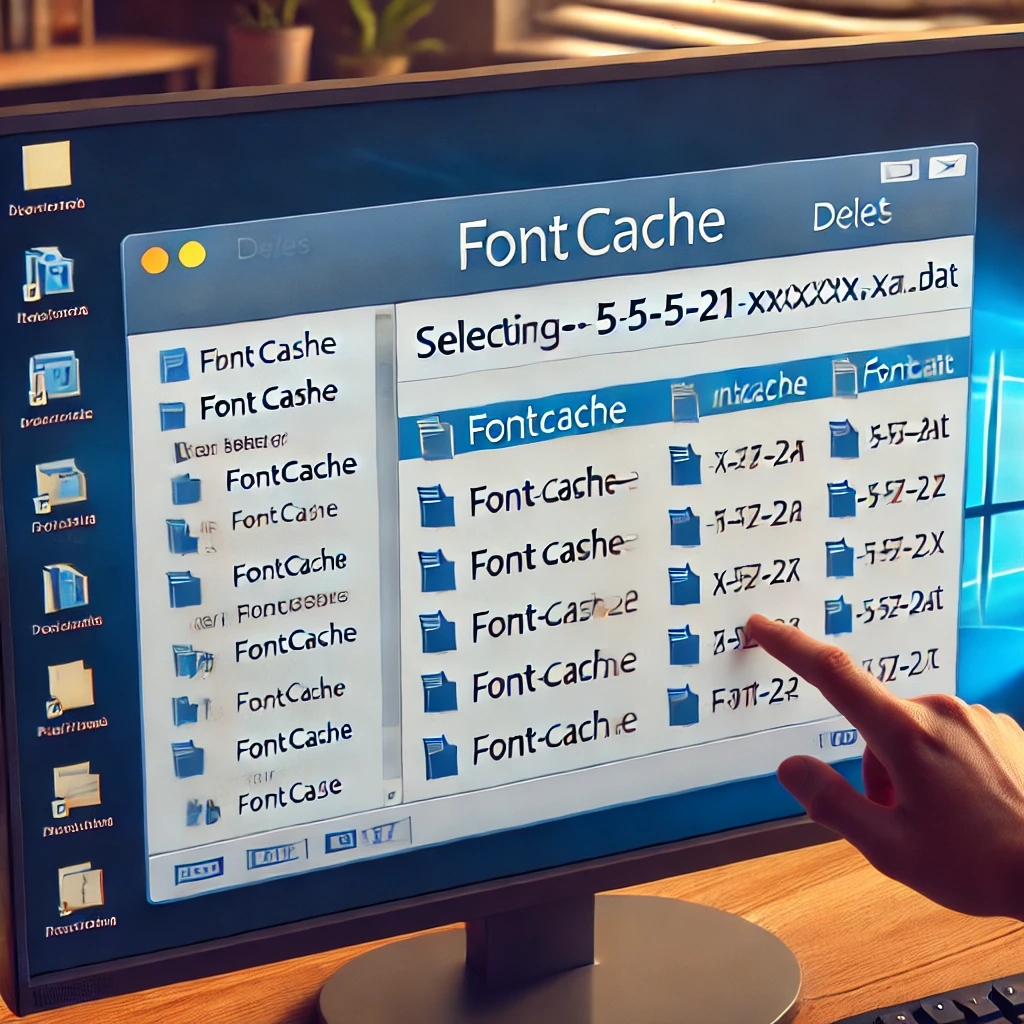Click the sidebar folder icon beside FontCase
The height and width of the screenshot is (1024, 1024).
tap(203, 812)
